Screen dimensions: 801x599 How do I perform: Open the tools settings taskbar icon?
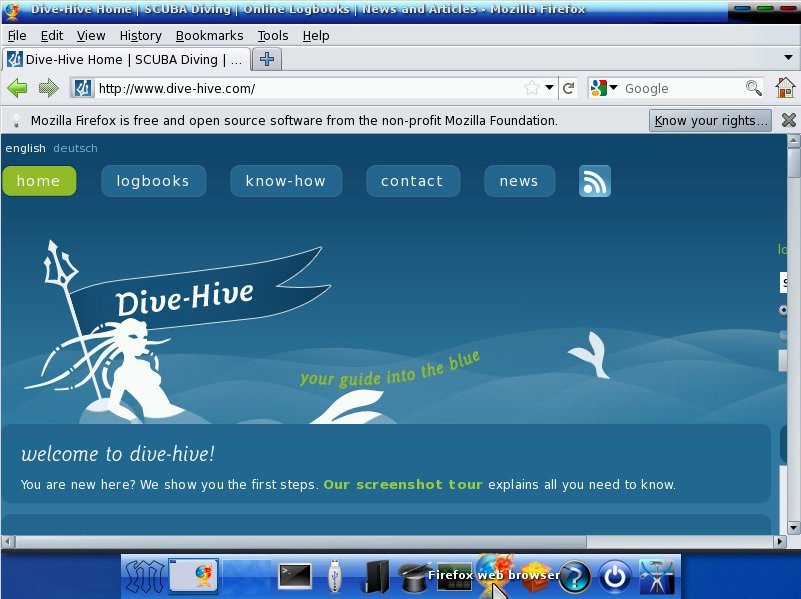coord(657,577)
